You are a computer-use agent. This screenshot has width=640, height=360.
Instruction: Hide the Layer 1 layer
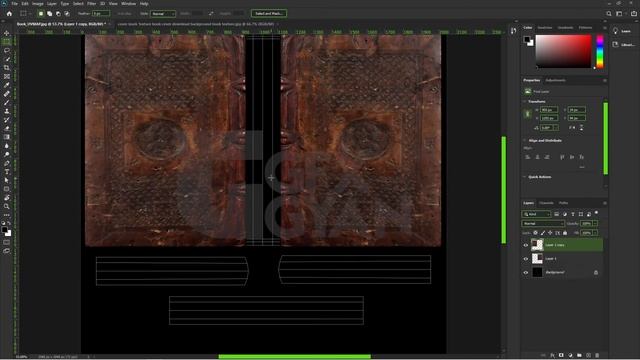(x=526, y=259)
